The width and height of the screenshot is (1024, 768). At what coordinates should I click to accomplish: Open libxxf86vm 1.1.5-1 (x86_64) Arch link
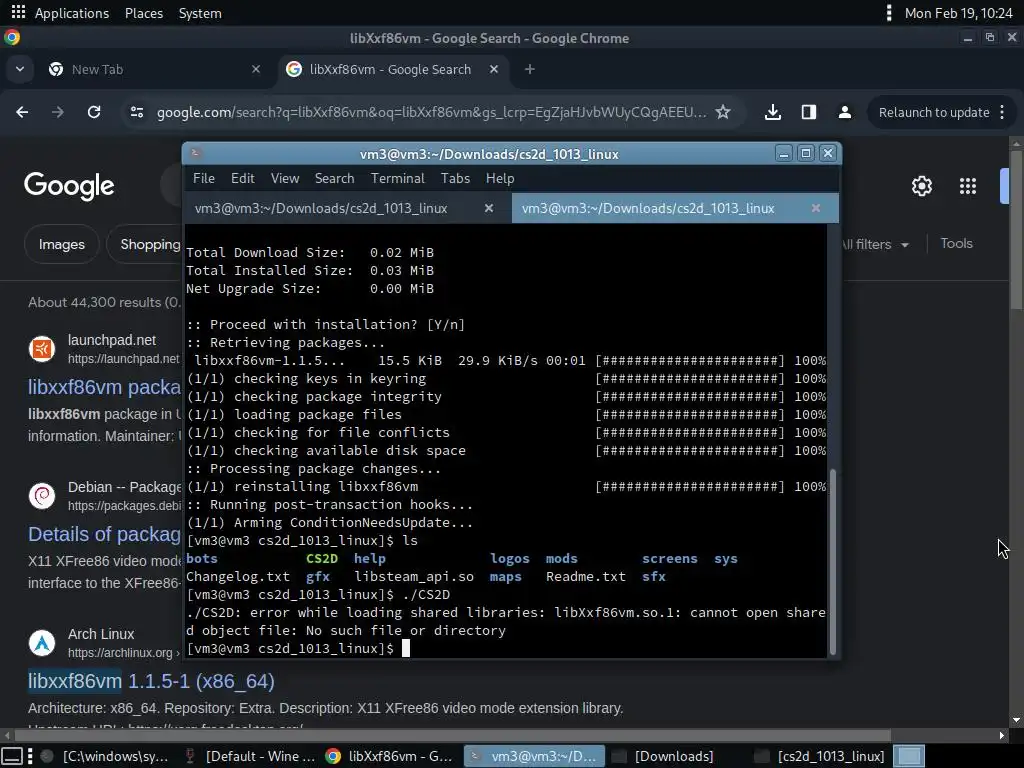pyautogui.click(x=151, y=681)
